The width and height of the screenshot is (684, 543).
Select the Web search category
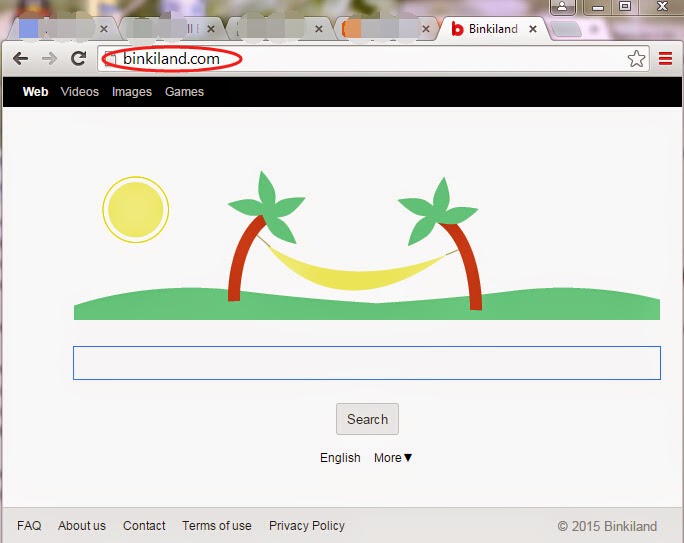pyautogui.click(x=35, y=92)
